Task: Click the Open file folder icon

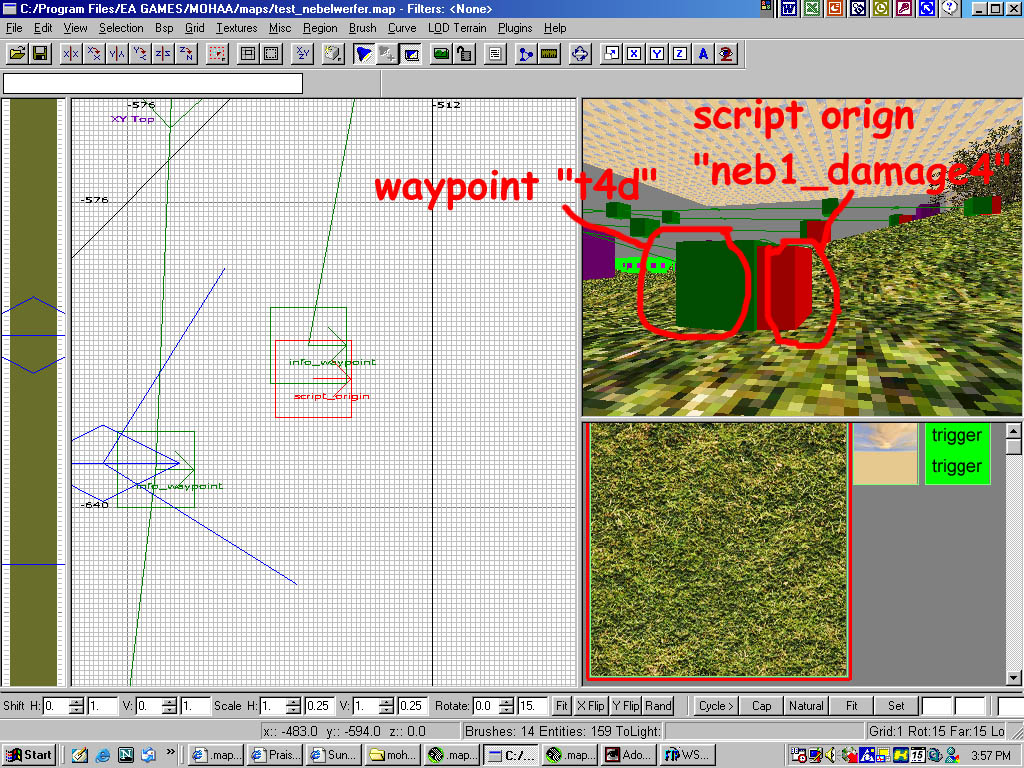Action: [17, 54]
